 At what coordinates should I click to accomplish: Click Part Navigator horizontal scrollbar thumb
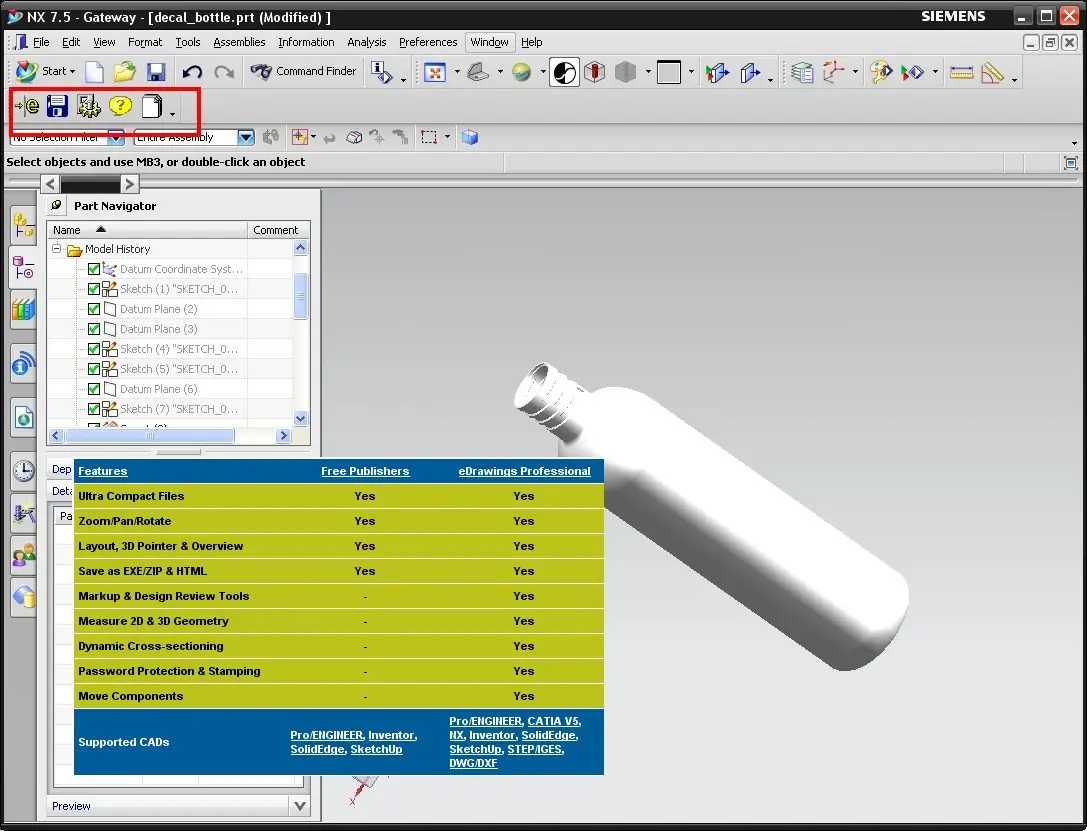(150, 435)
